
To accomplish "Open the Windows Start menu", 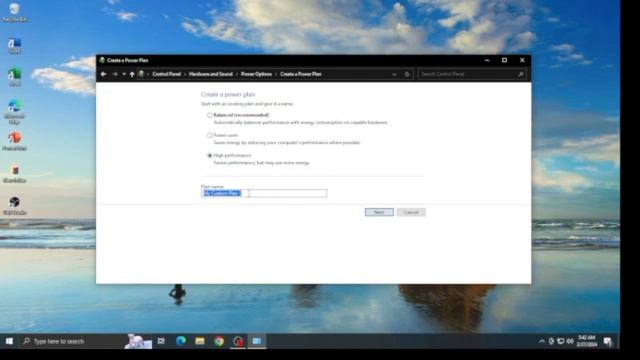I will 9,341.
